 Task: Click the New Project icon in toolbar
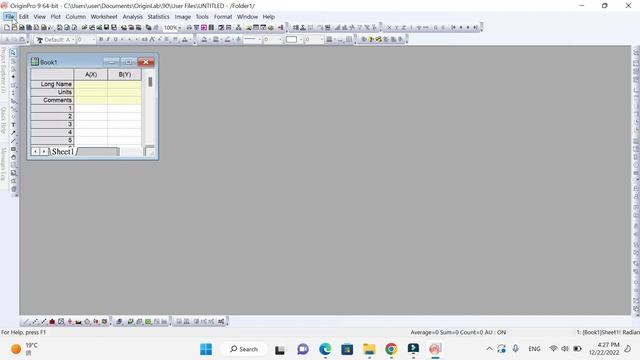coord(7,27)
